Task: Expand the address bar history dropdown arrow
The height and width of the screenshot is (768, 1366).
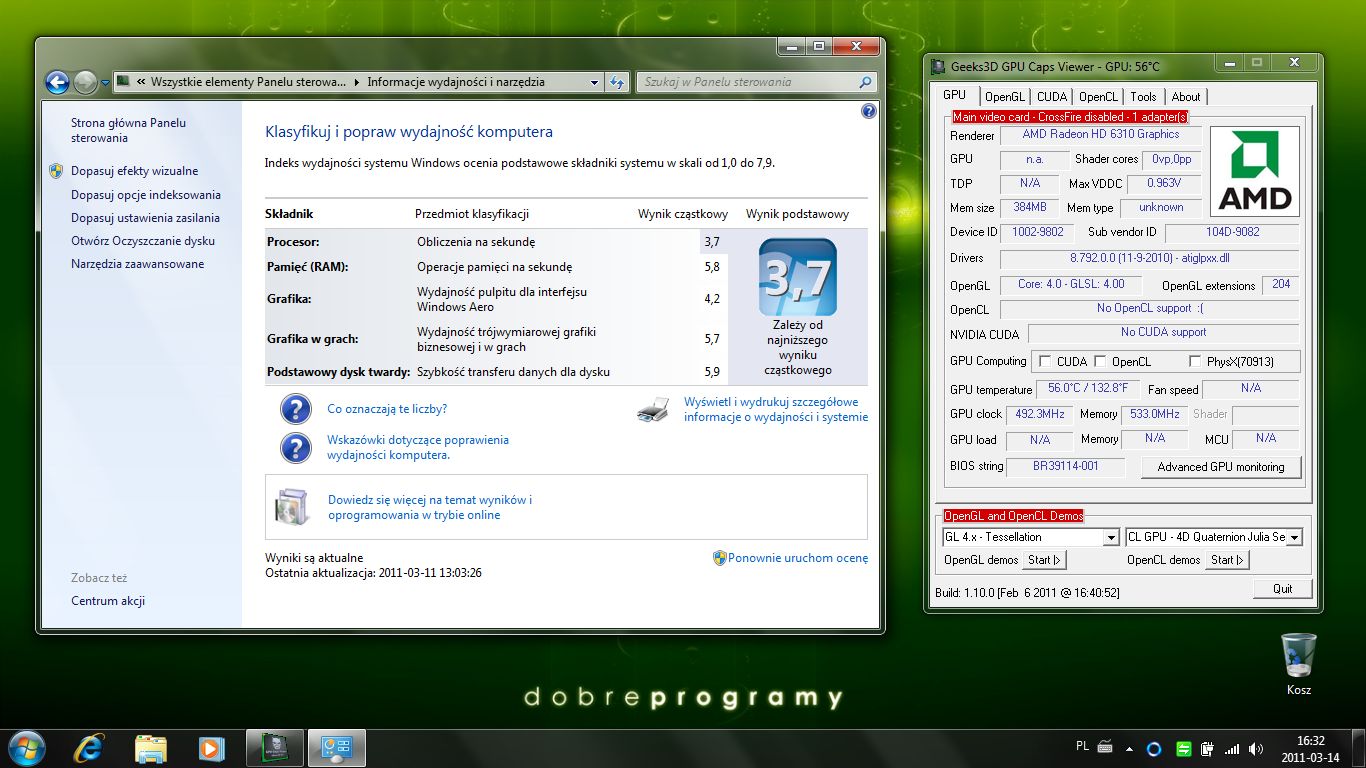Action: click(594, 83)
